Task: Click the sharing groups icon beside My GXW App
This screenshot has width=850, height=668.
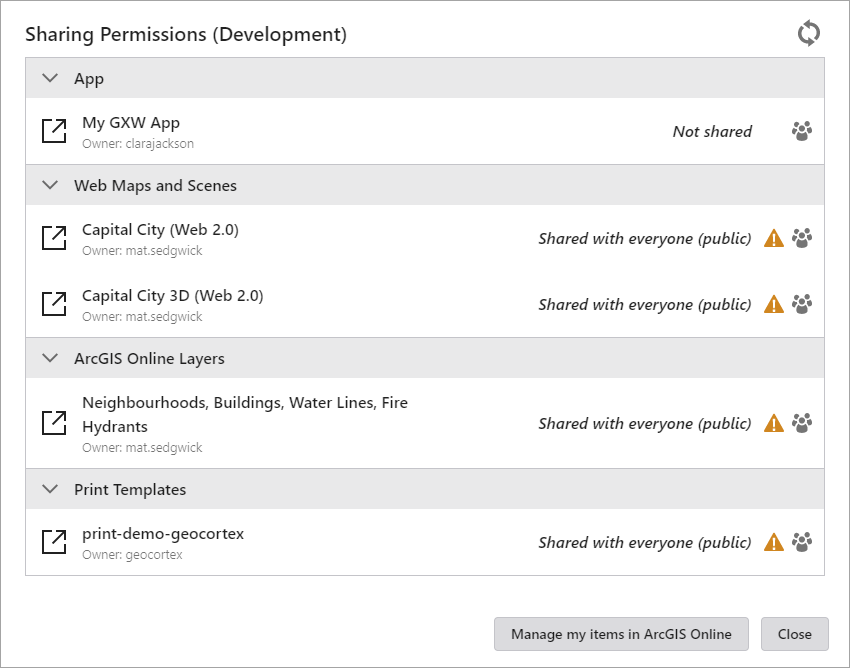Action: (x=802, y=131)
